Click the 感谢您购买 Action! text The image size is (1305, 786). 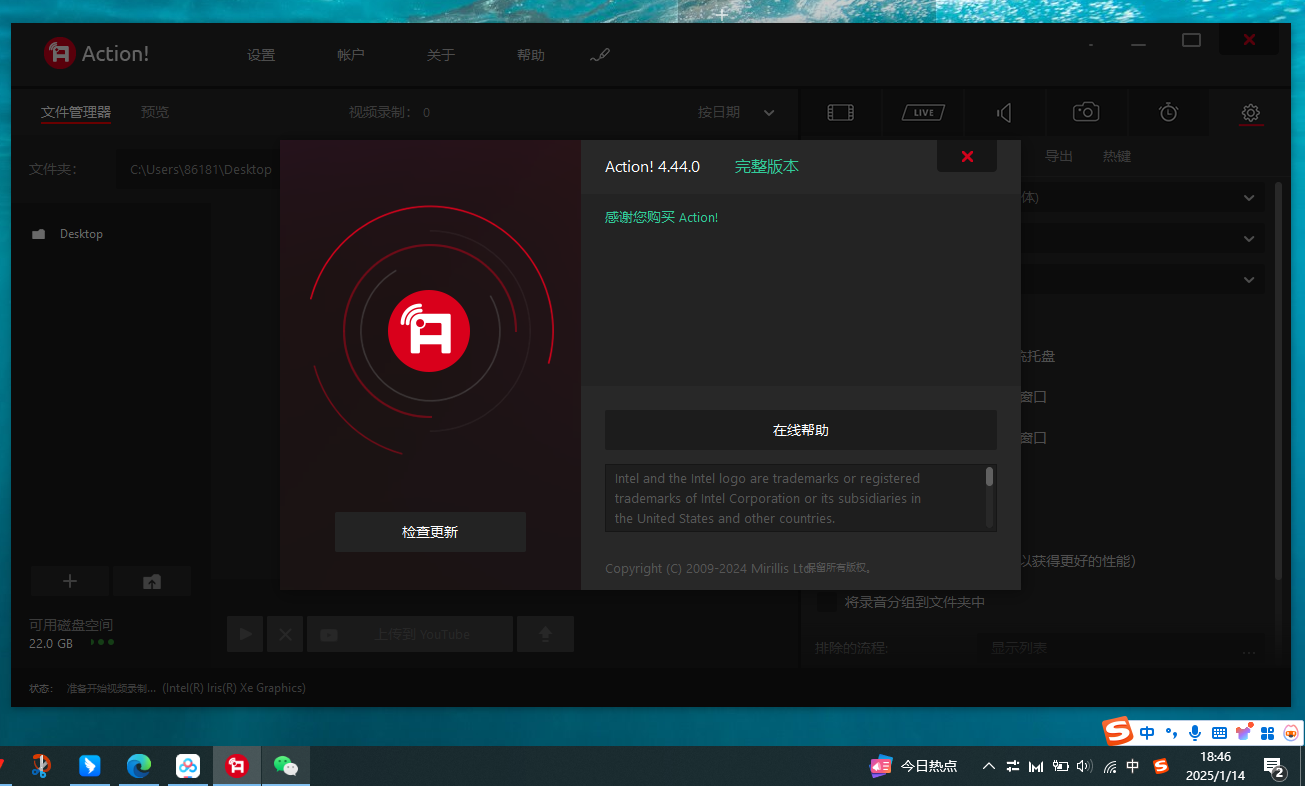(661, 217)
